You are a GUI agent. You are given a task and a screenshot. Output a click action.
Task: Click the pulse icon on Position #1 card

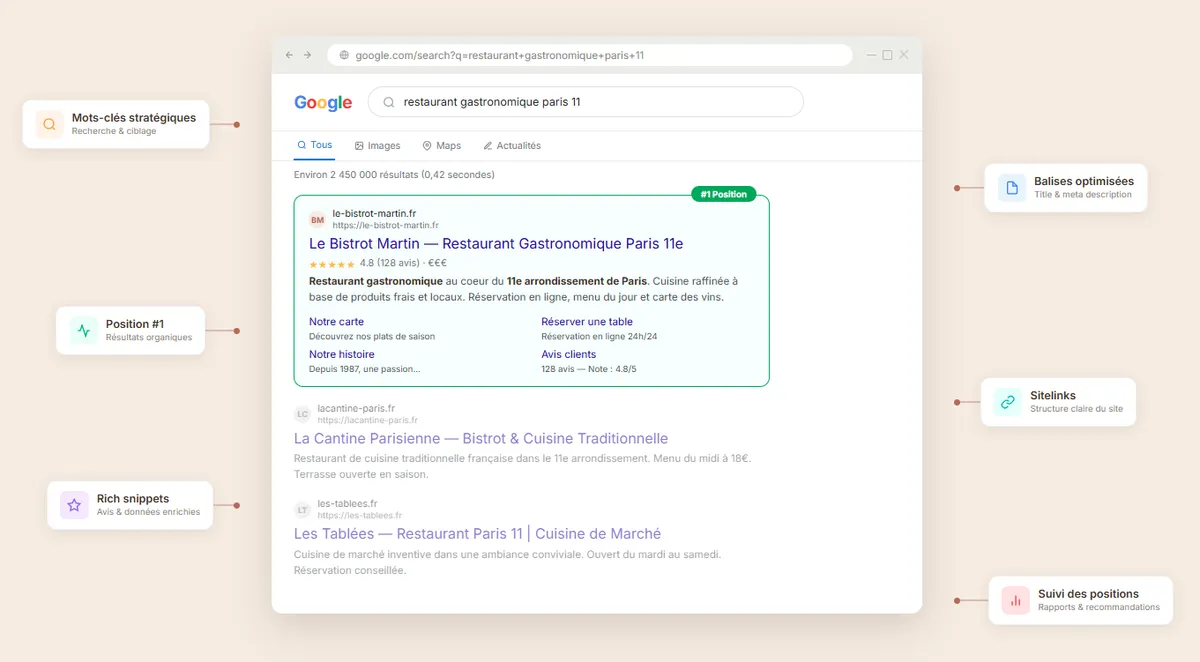point(84,330)
